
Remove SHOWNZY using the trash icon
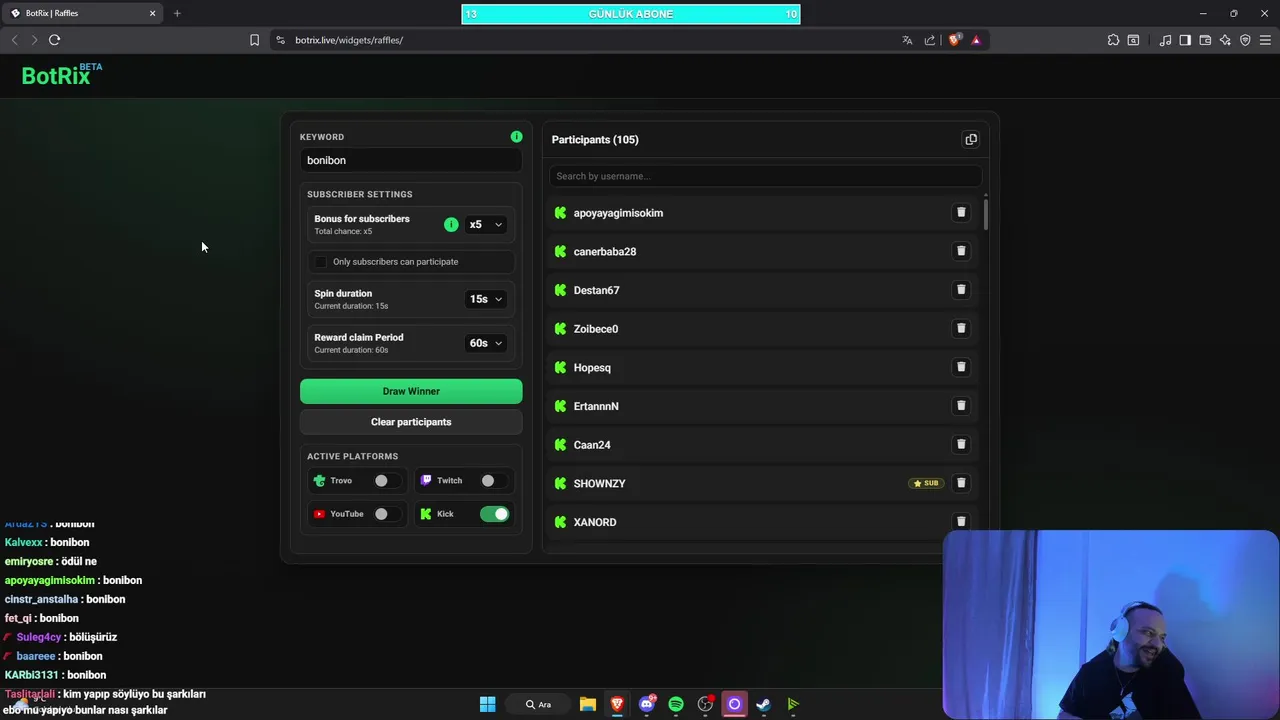click(x=961, y=483)
